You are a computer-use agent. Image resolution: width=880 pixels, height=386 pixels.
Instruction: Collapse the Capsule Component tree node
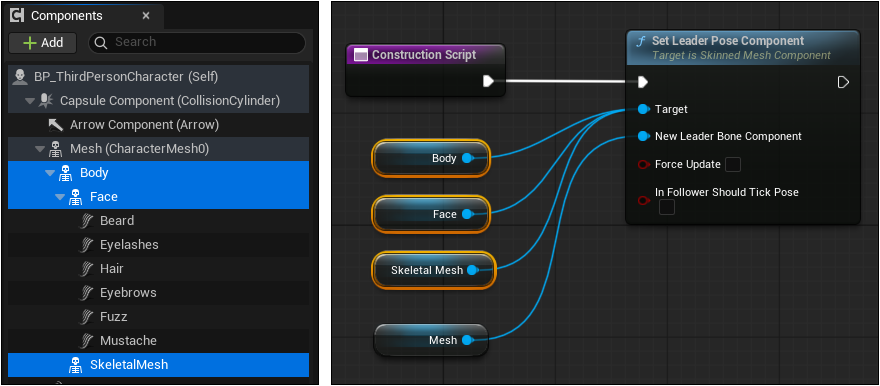pyautogui.click(x=30, y=102)
